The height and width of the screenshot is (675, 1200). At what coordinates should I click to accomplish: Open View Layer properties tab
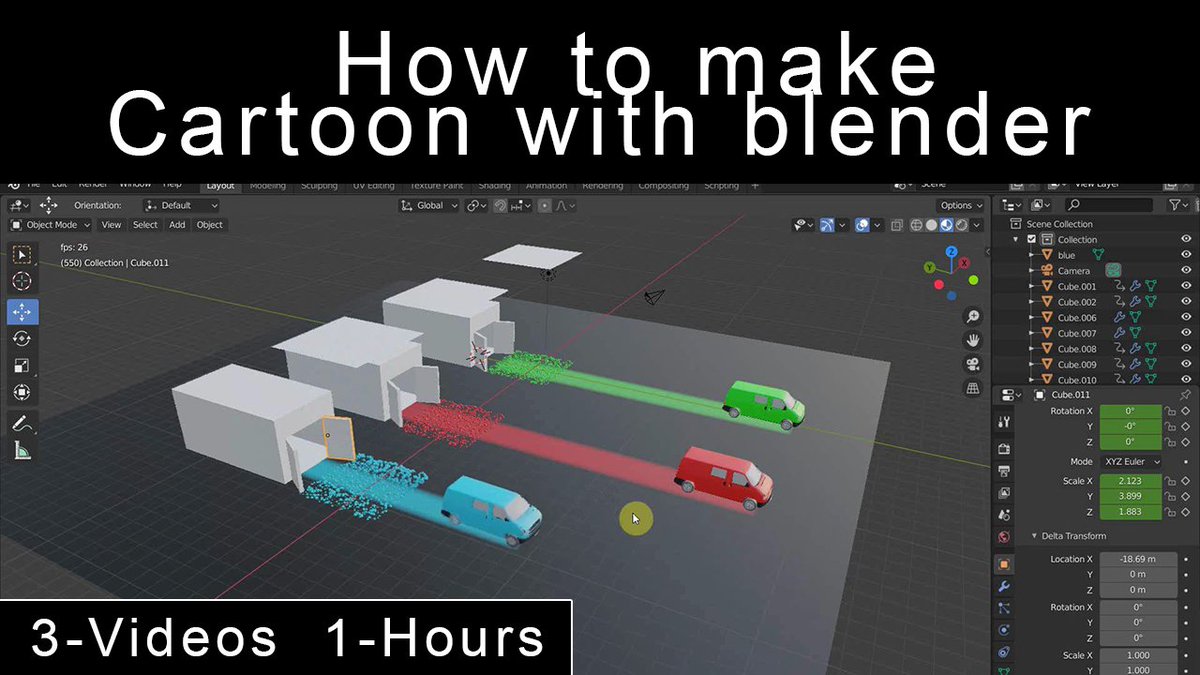(x=1005, y=493)
